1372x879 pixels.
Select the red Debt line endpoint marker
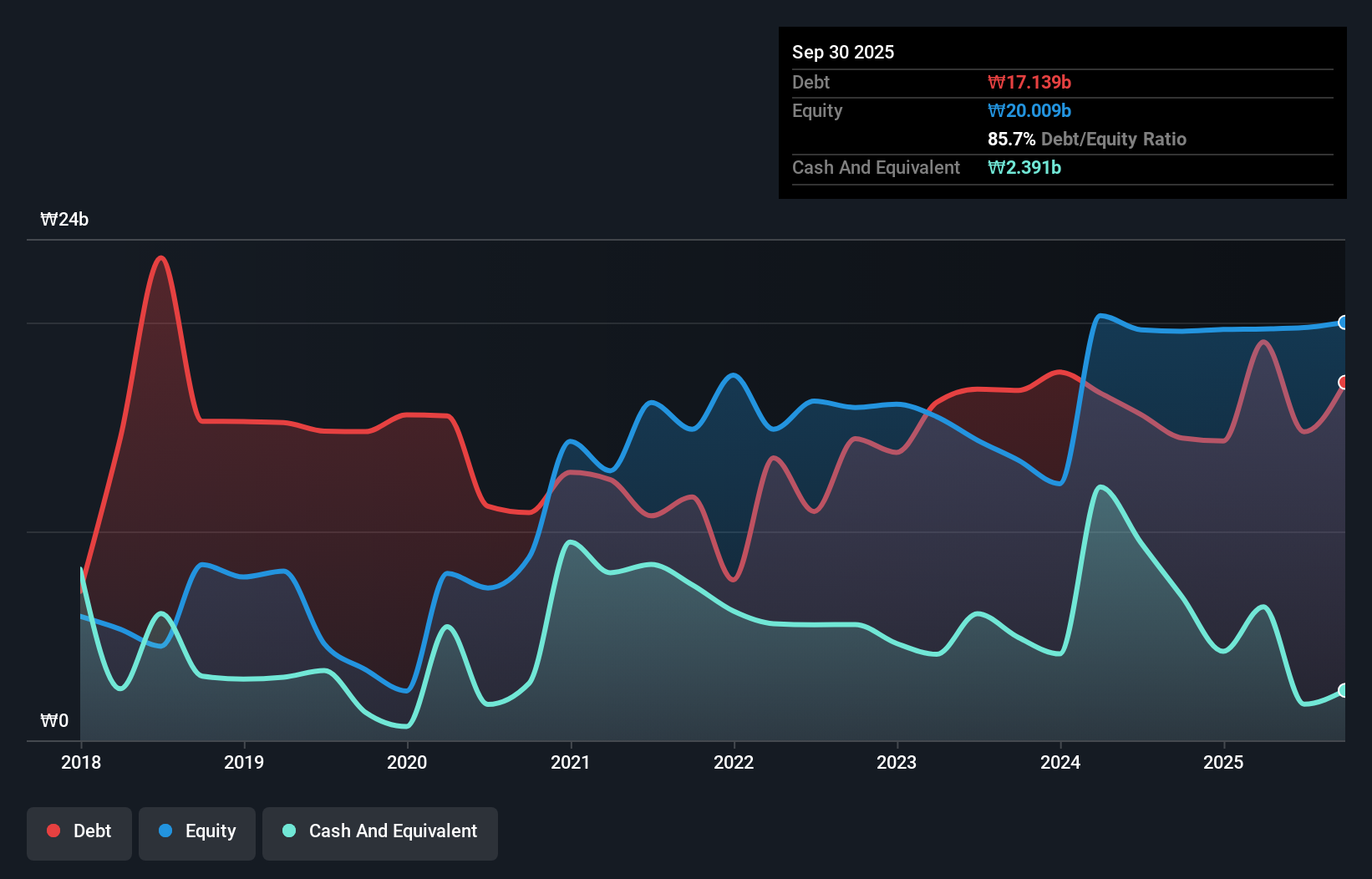click(1344, 384)
